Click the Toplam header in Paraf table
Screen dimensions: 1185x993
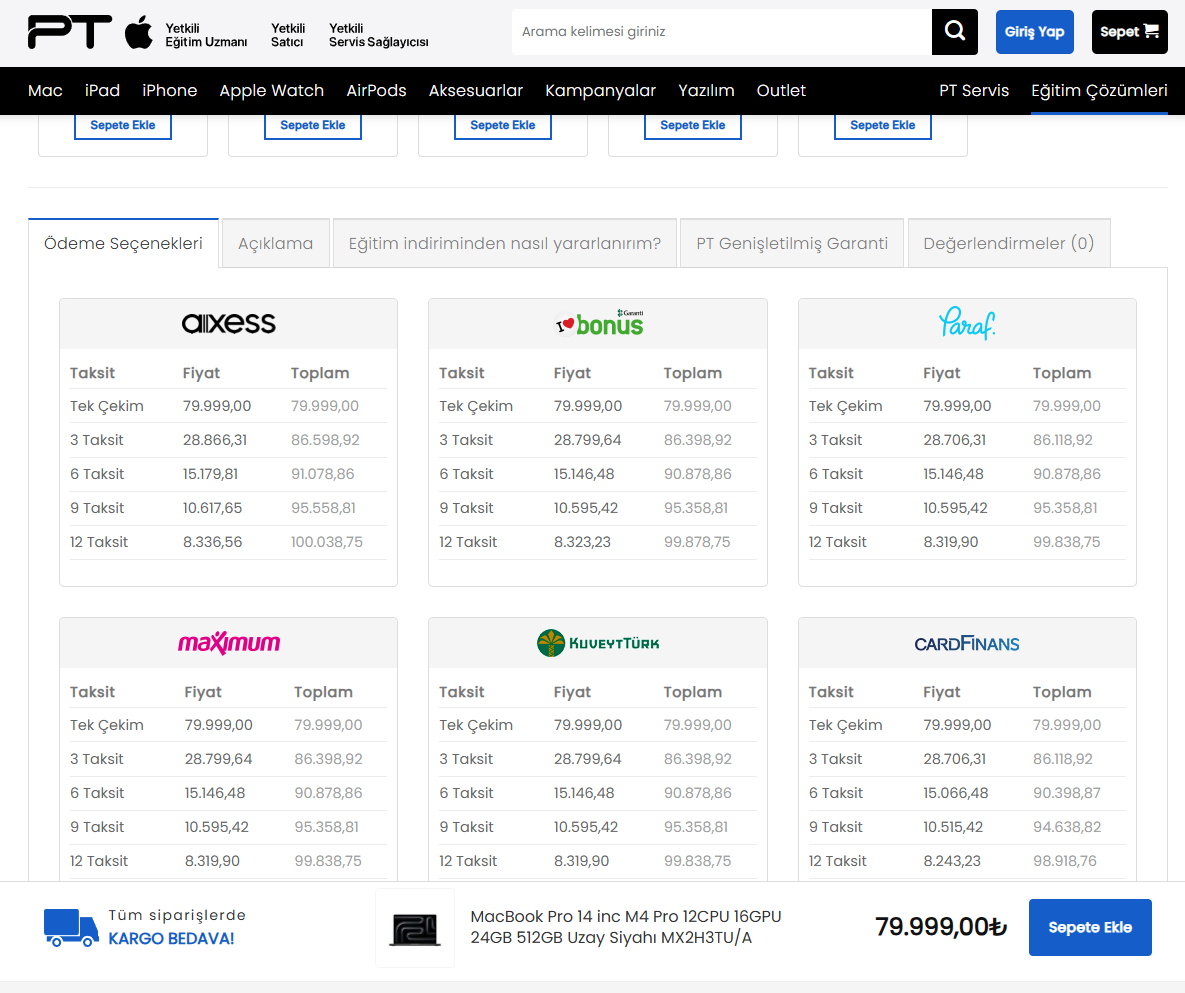click(x=1062, y=373)
